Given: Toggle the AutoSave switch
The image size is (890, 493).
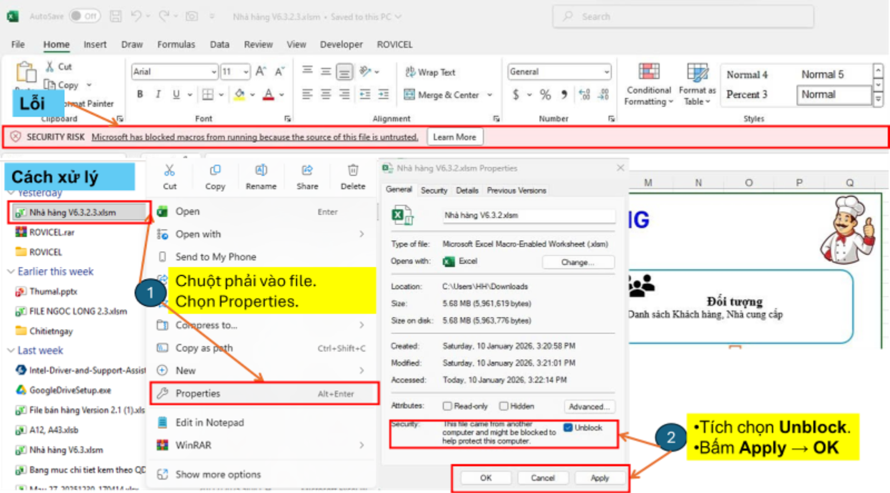Looking at the screenshot, I should pyautogui.click(x=84, y=16).
